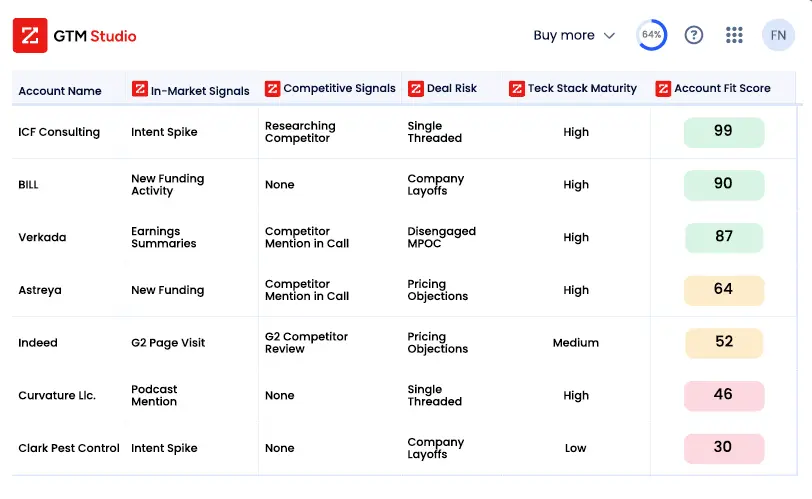Open the Indeed account
812x499 pixels.
(38, 343)
